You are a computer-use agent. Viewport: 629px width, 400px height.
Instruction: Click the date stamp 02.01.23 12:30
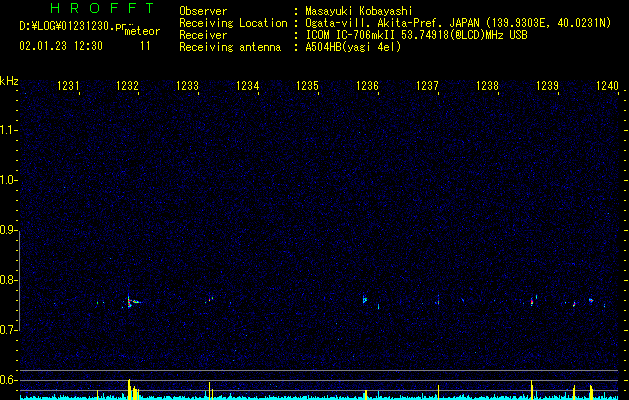tap(61, 46)
